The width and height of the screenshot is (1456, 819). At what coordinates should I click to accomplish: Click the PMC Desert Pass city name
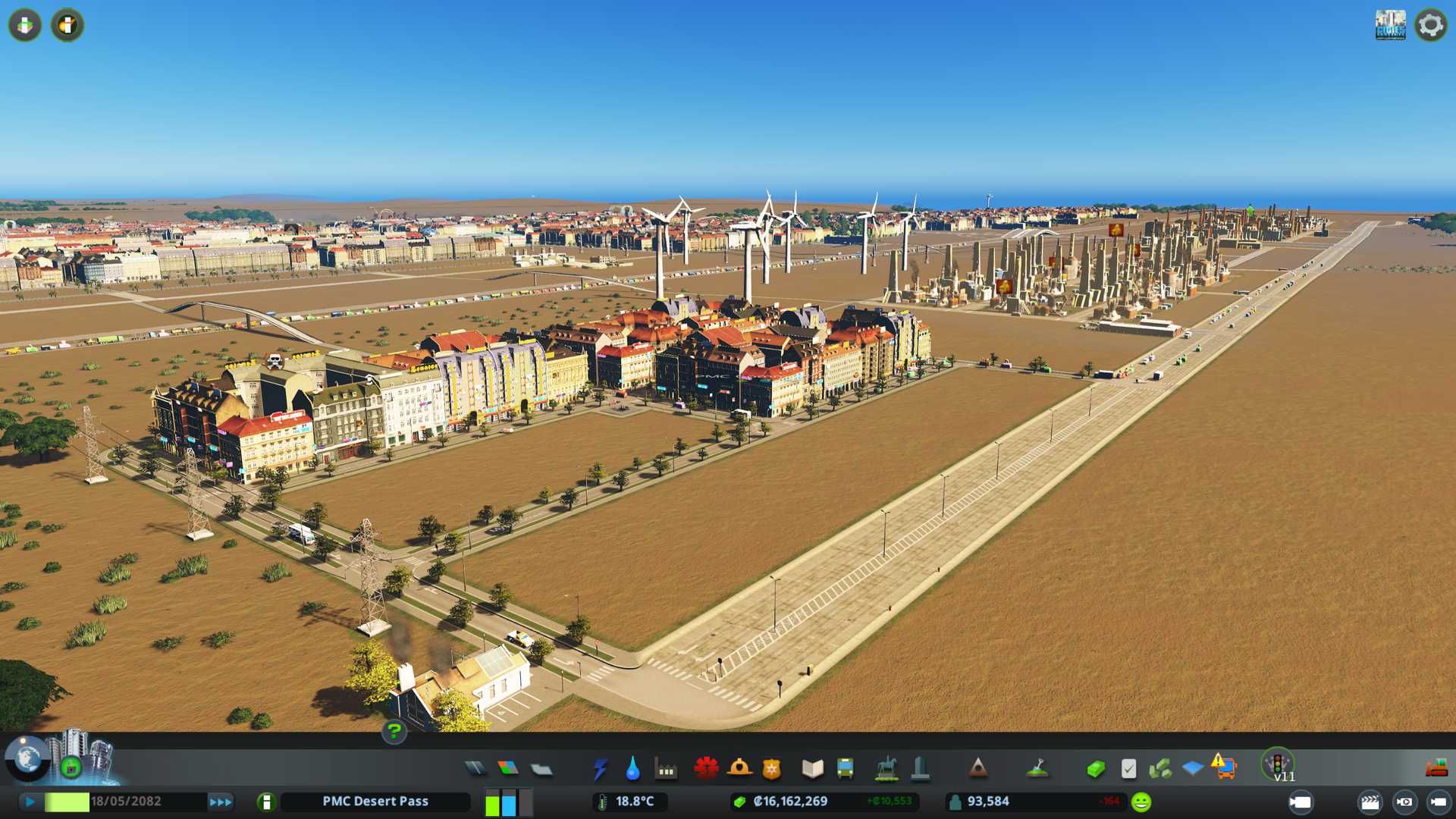tap(375, 802)
